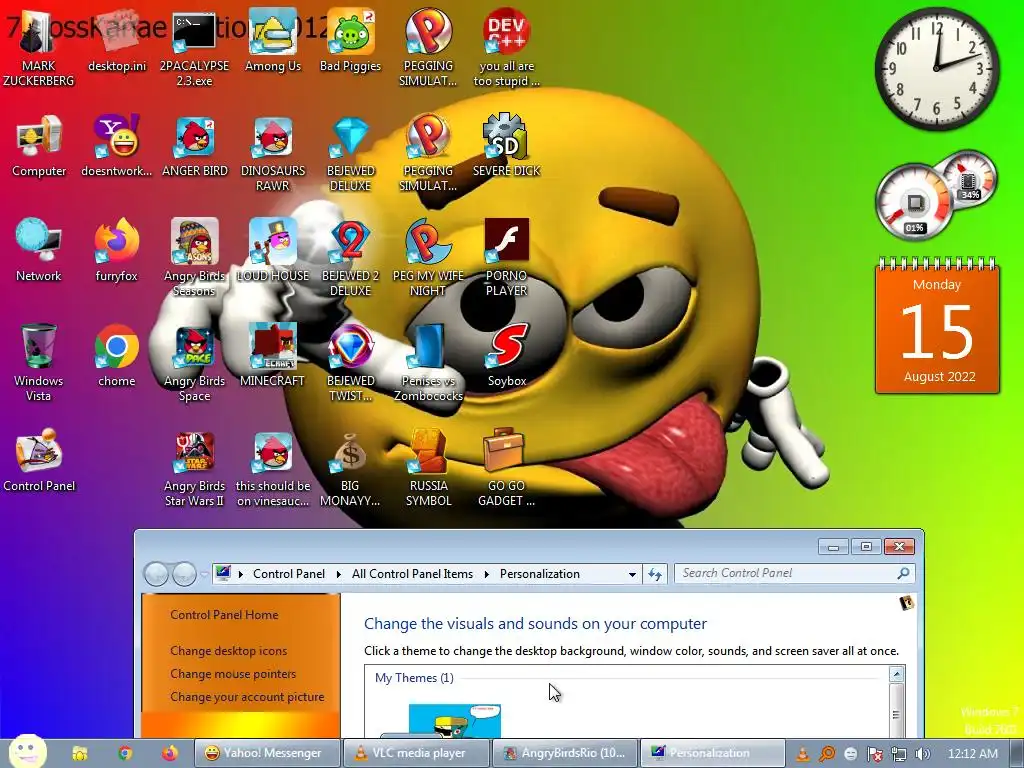
Task: Select the LOUD HOUSE desktop icon
Action: point(273,252)
